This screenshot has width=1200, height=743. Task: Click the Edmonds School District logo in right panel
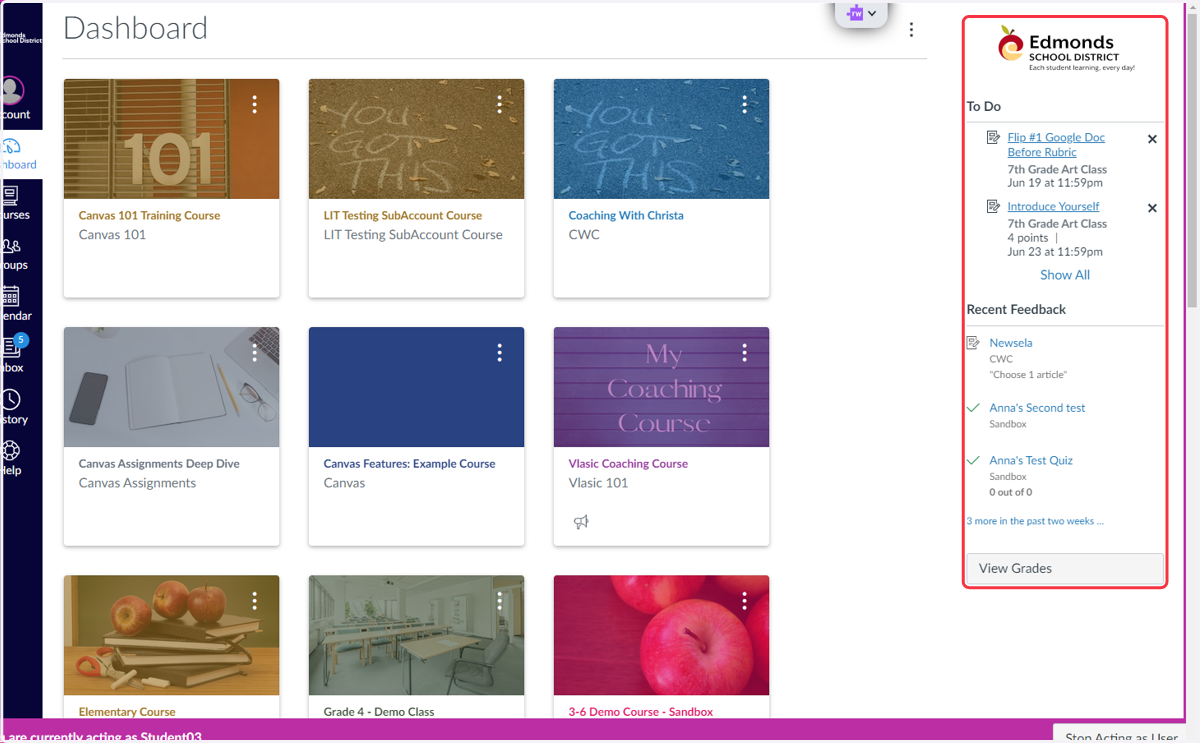(1066, 49)
